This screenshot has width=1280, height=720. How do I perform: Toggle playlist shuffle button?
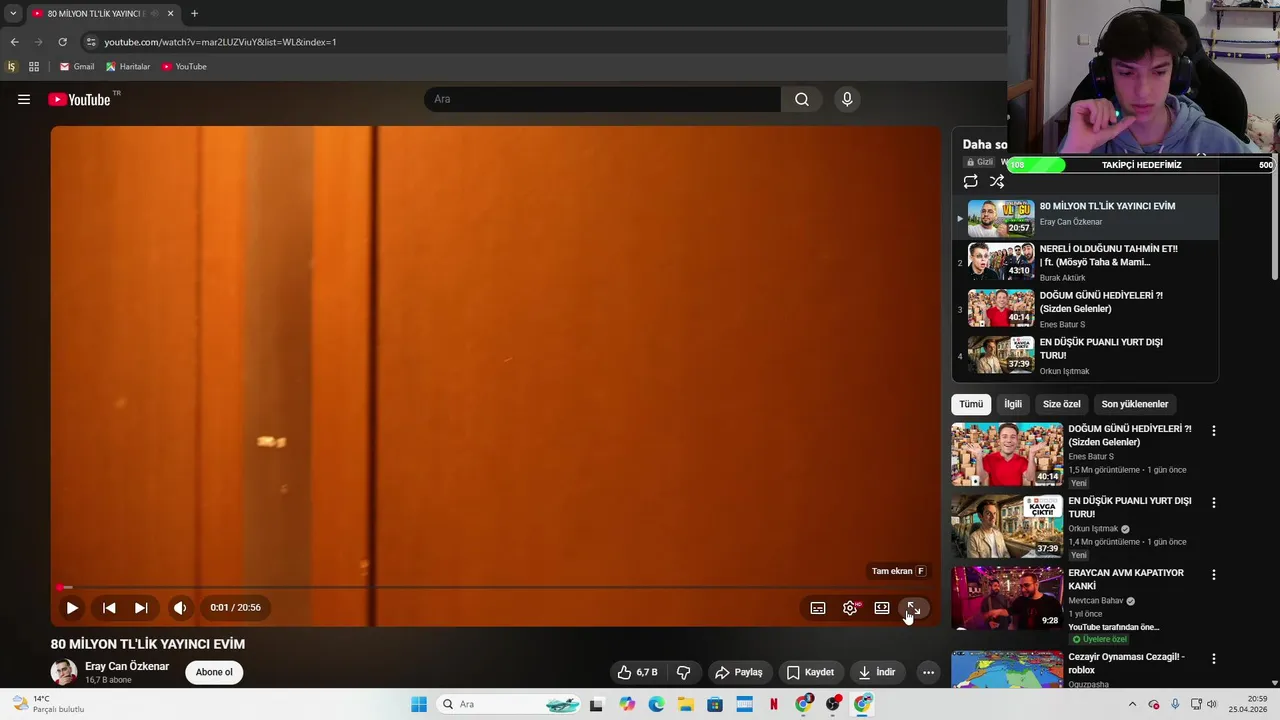(997, 181)
